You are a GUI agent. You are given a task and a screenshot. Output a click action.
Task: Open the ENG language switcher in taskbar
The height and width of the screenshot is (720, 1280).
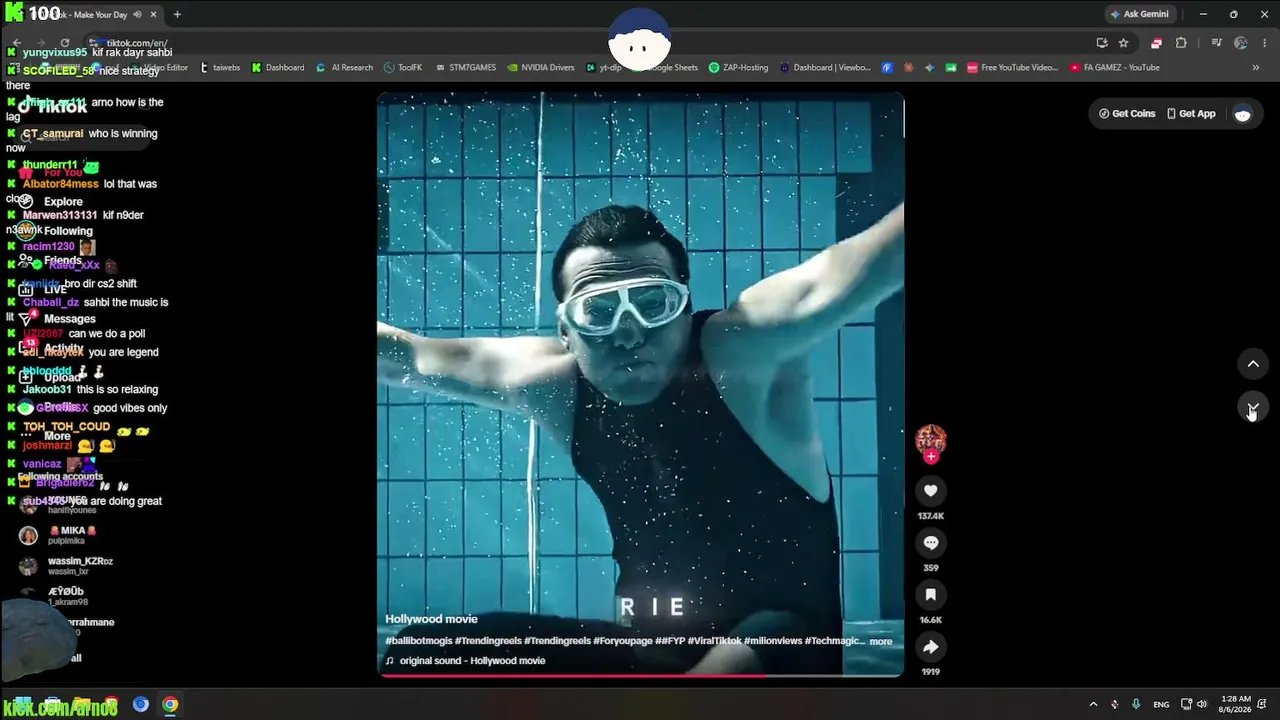pyautogui.click(x=1161, y=704)
